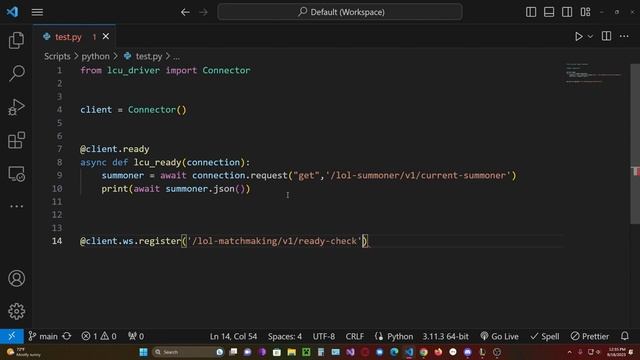Click 'Connector' in the import line
640x360 pixels.
point(226,70)
